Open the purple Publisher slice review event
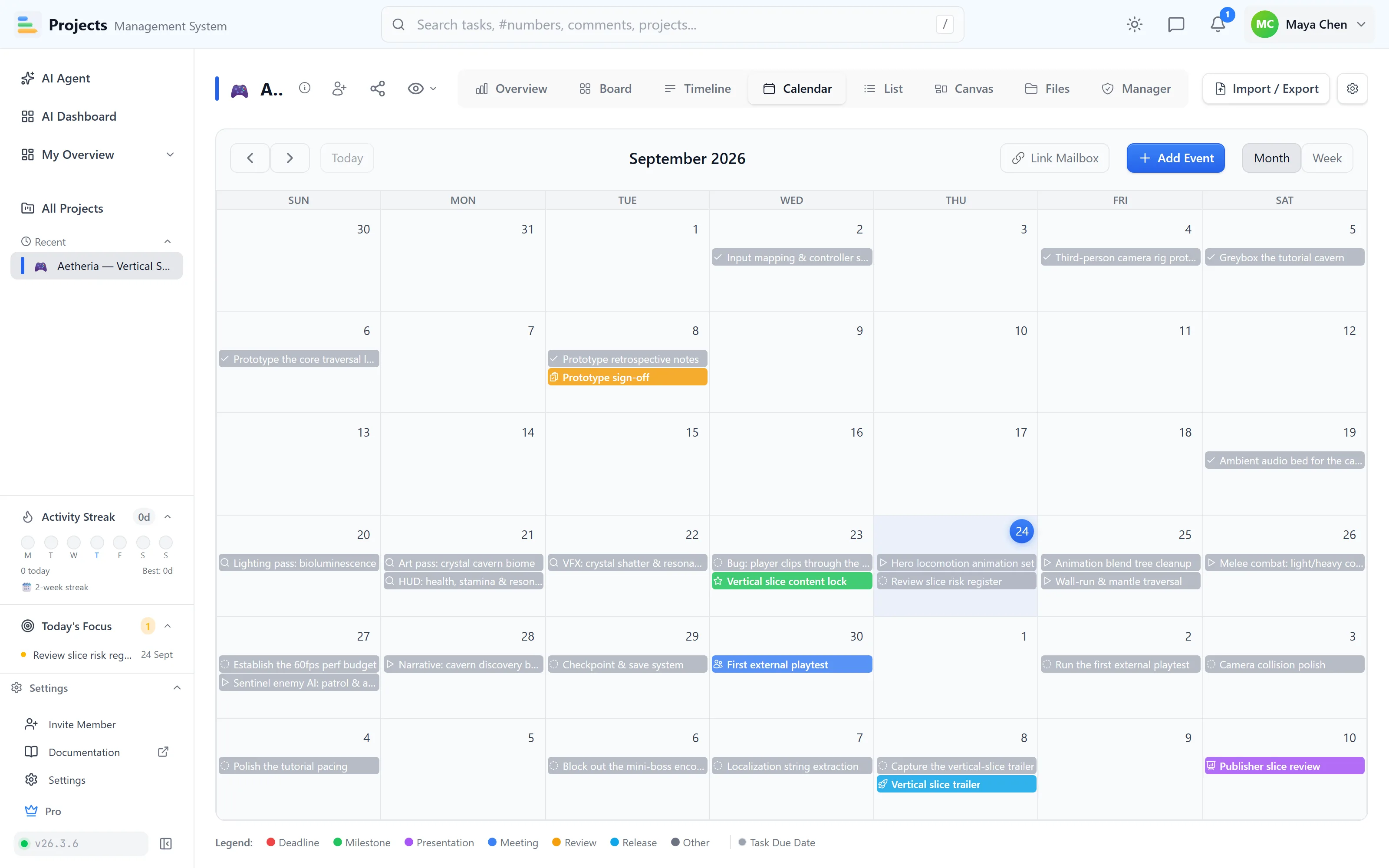Screen dimensions: 1389x868 (x=1284, y=766)
